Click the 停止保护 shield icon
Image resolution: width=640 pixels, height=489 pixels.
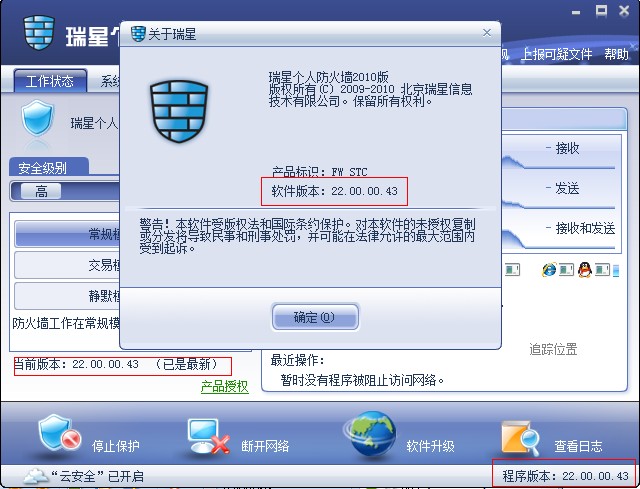(59, 433)
